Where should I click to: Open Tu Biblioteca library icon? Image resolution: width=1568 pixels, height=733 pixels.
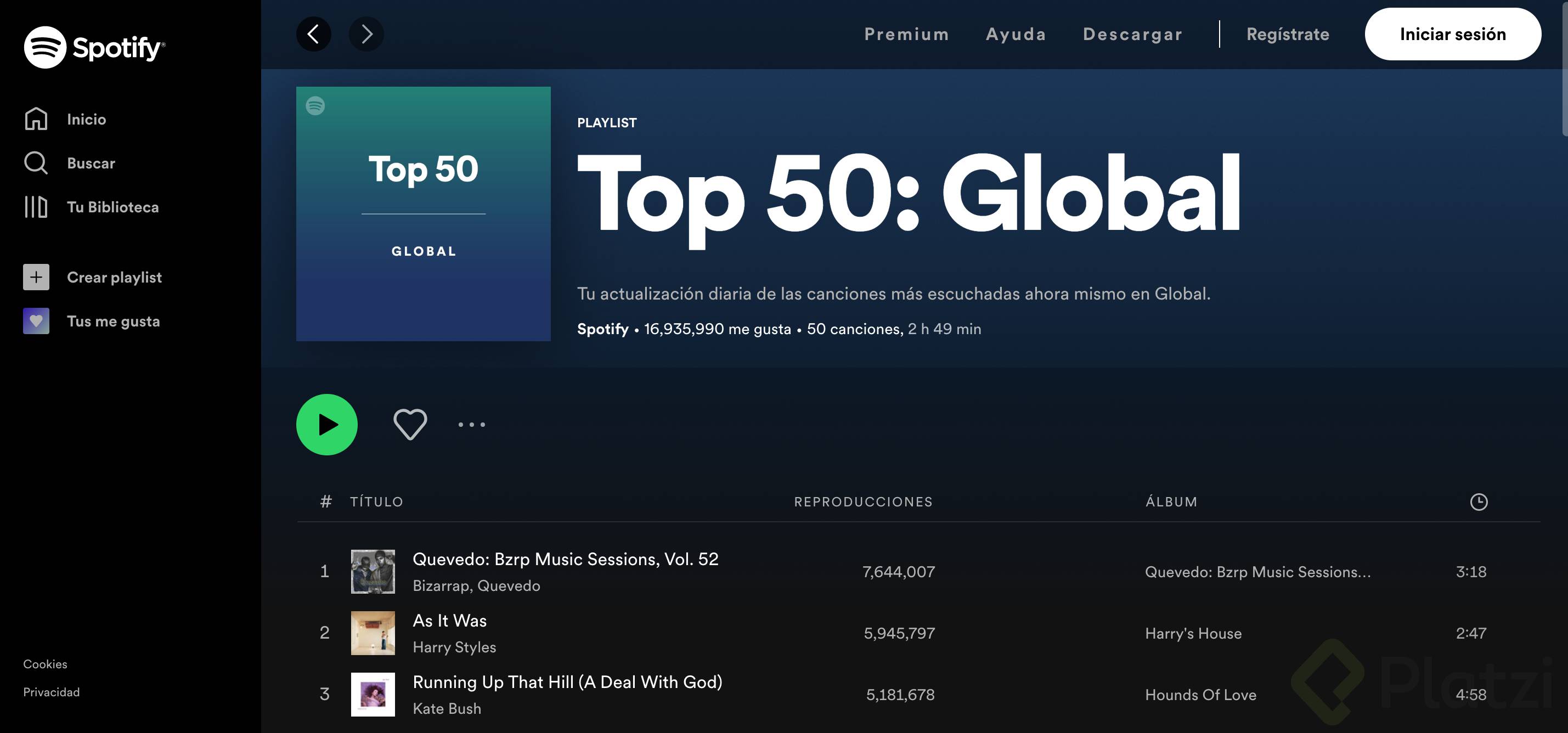pyautogui.click(x=36, y=207)
